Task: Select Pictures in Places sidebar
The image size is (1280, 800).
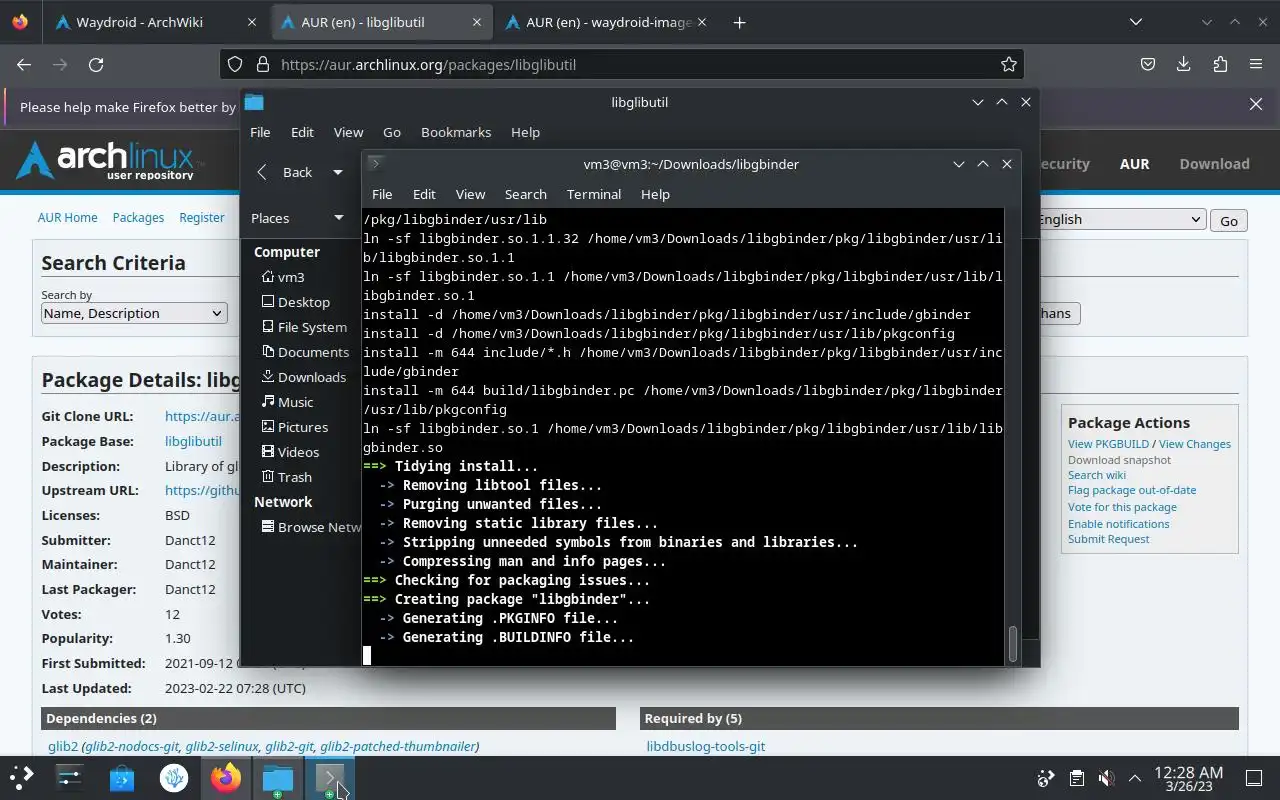Action: click(294, 427)
